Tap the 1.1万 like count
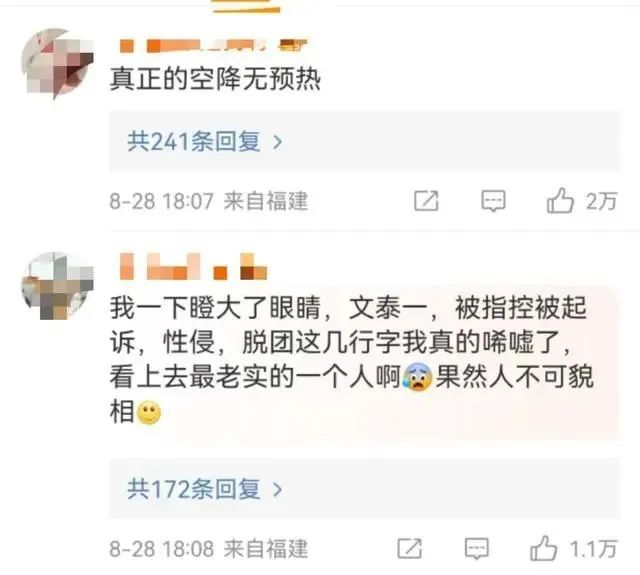 tap(593, 548)
